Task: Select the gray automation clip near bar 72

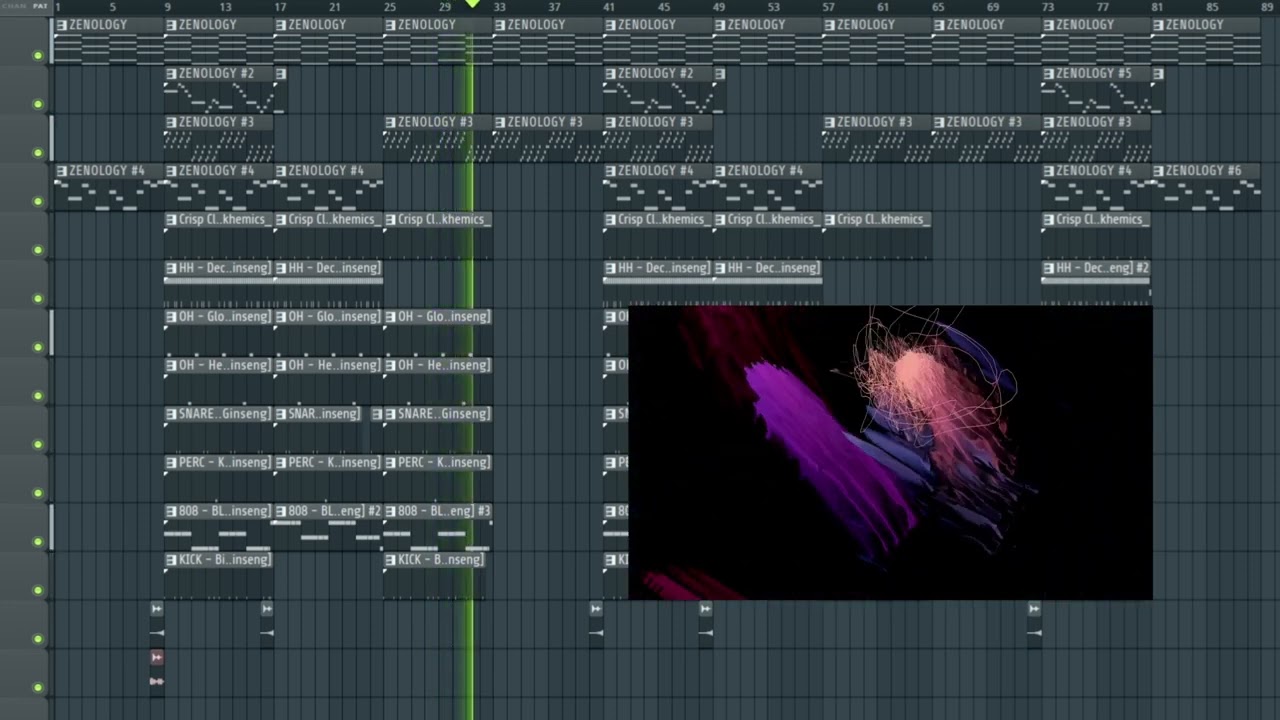Action: [1034, 621]
